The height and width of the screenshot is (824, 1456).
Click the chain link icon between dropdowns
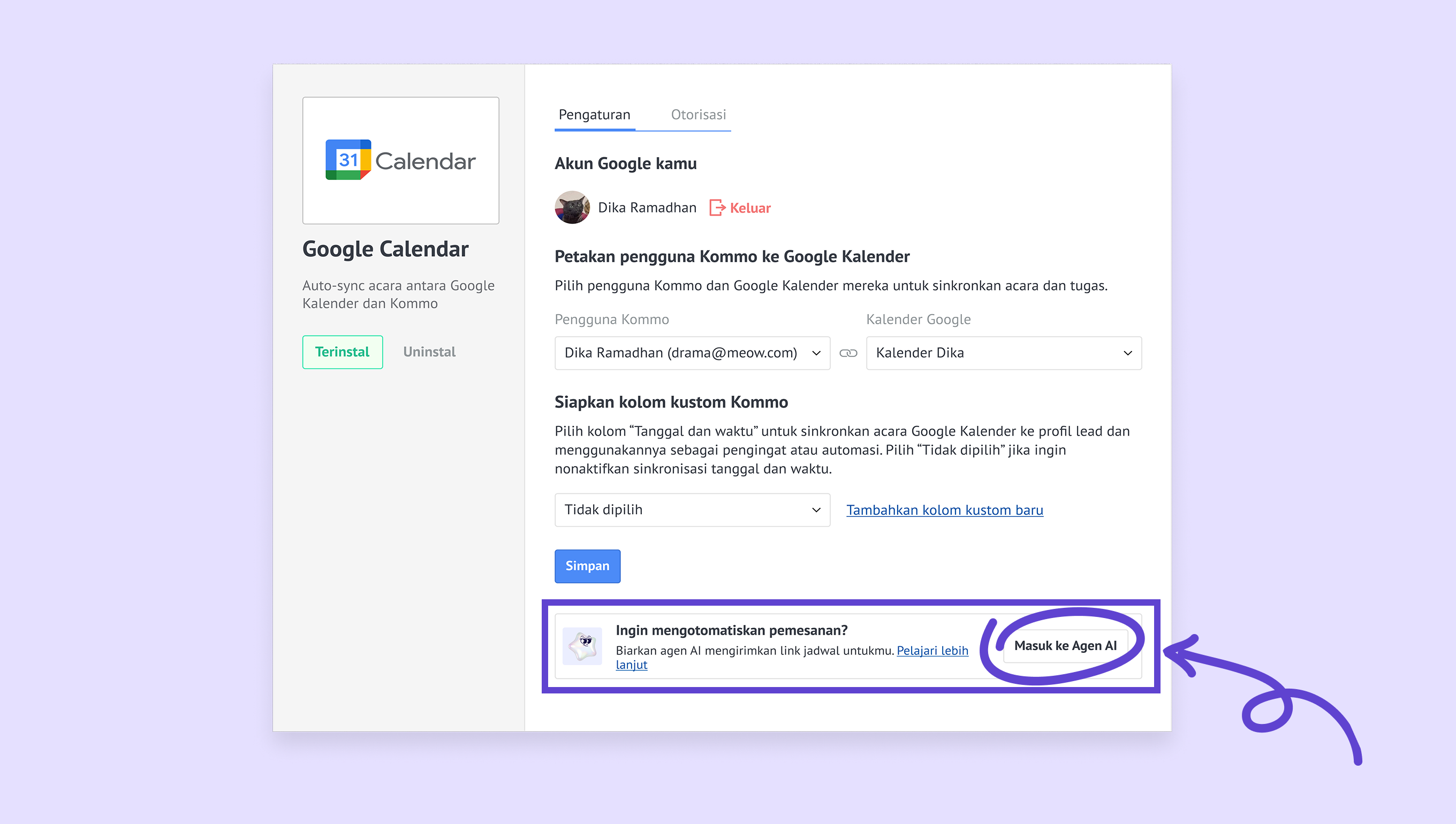(x=848, y=353)
